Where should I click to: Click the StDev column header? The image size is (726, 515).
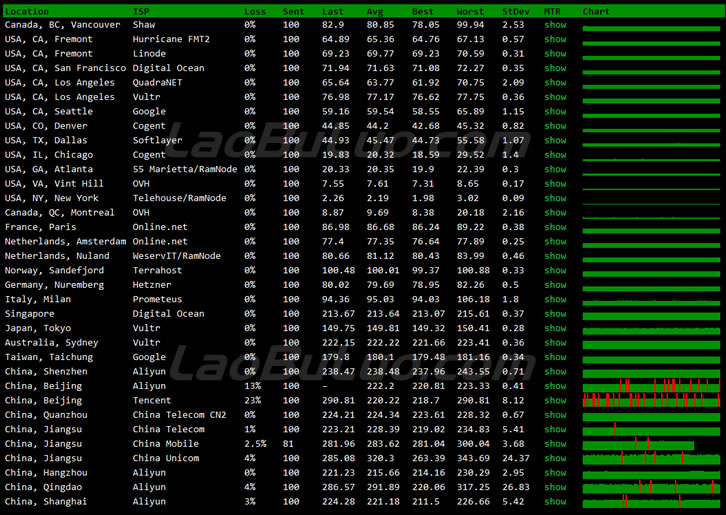click(x=516, y=12)
